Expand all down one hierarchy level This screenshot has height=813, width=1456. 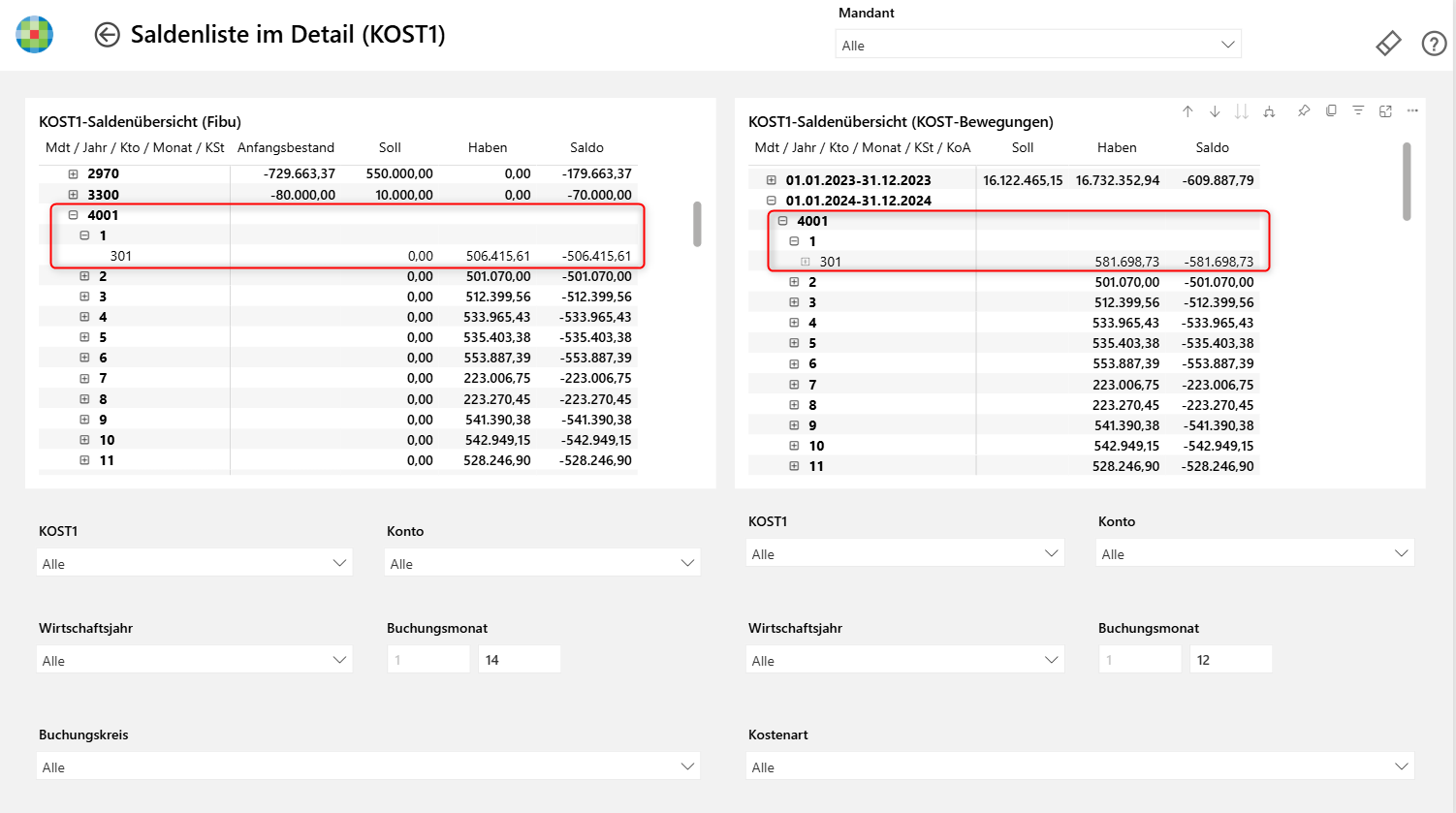[x=1269, y=111]
